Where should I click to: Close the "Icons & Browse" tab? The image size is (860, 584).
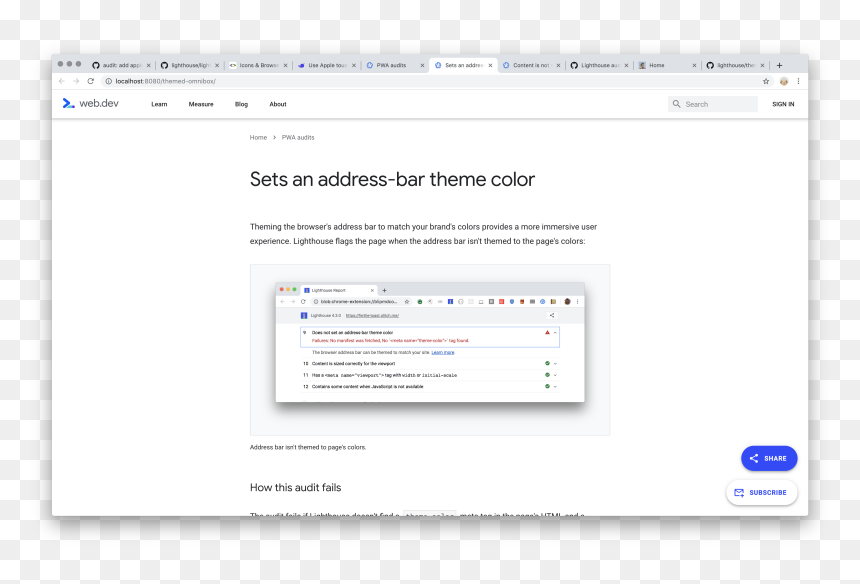tap(285, 65)
